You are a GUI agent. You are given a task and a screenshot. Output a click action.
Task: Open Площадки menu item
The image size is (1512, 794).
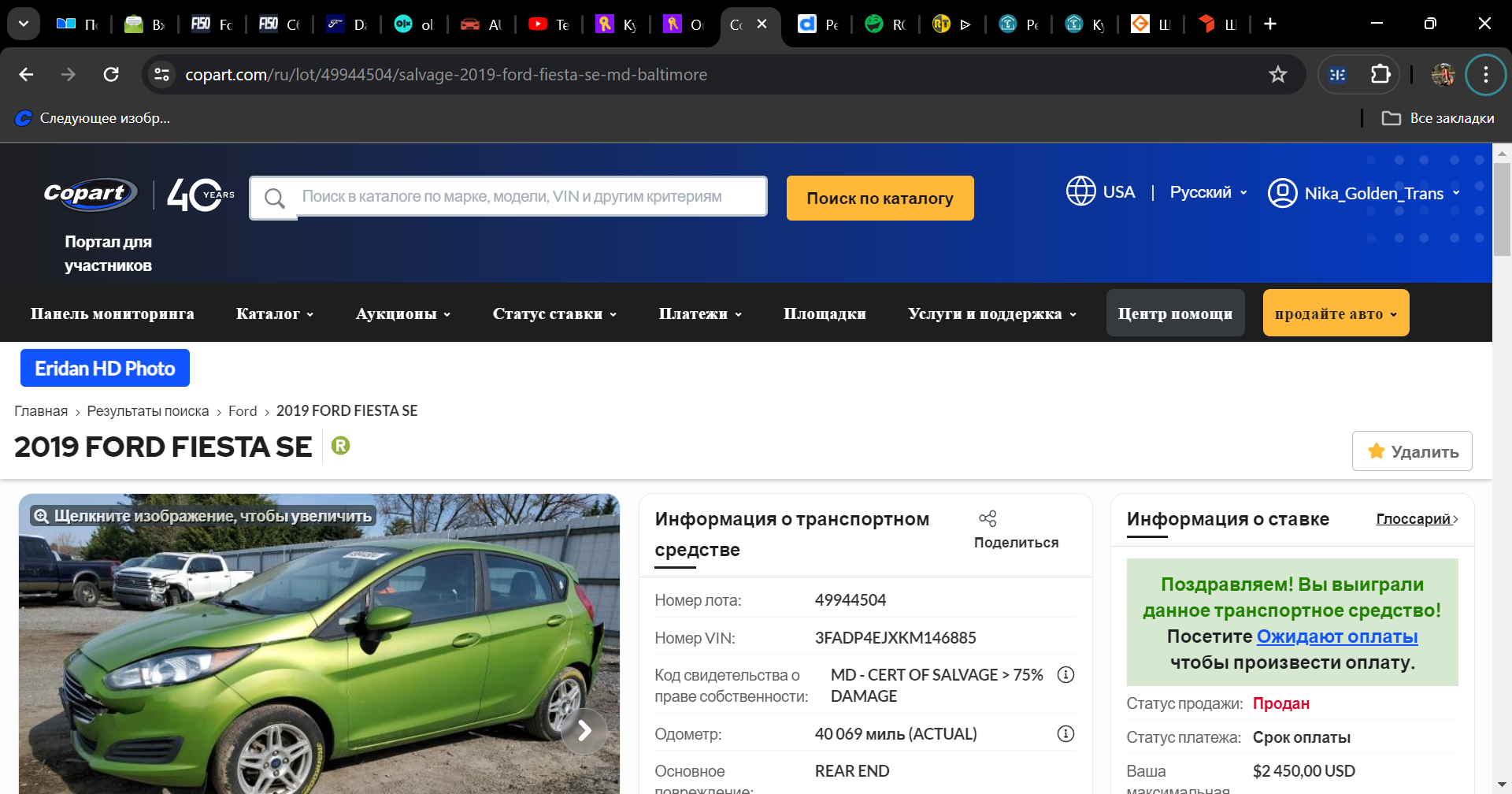pos(825,314)
